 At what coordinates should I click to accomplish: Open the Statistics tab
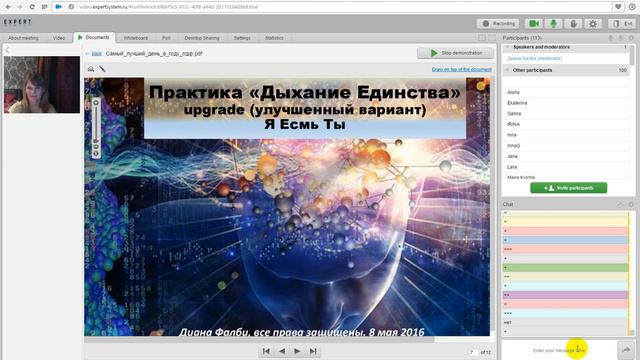274,38
